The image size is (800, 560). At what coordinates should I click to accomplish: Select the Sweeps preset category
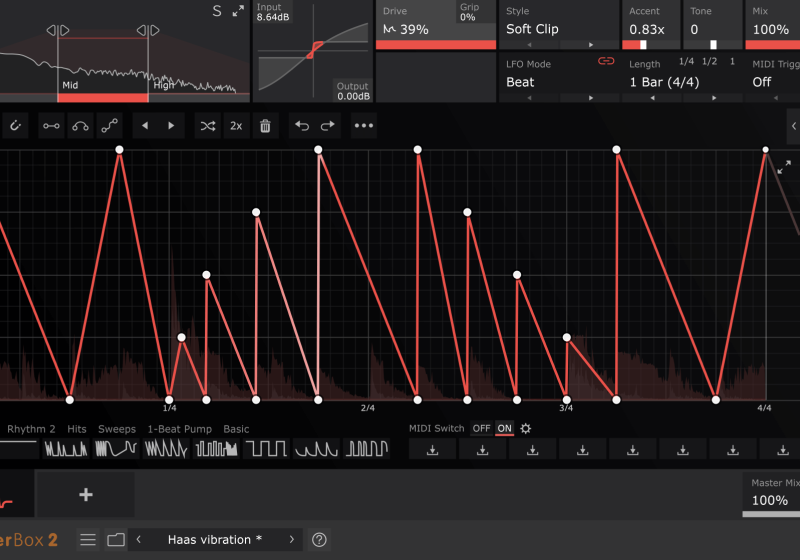(x=116, y=429)
